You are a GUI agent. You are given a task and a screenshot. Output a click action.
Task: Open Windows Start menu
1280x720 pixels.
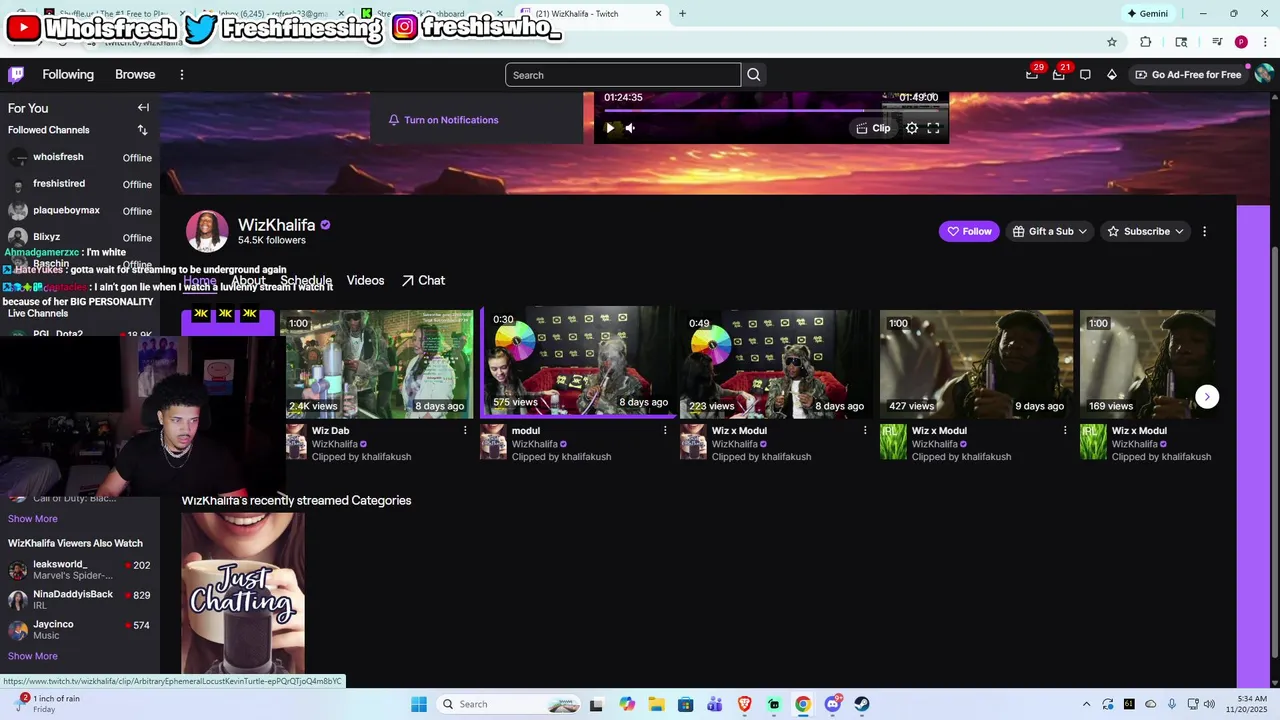(x=419, y=704)
